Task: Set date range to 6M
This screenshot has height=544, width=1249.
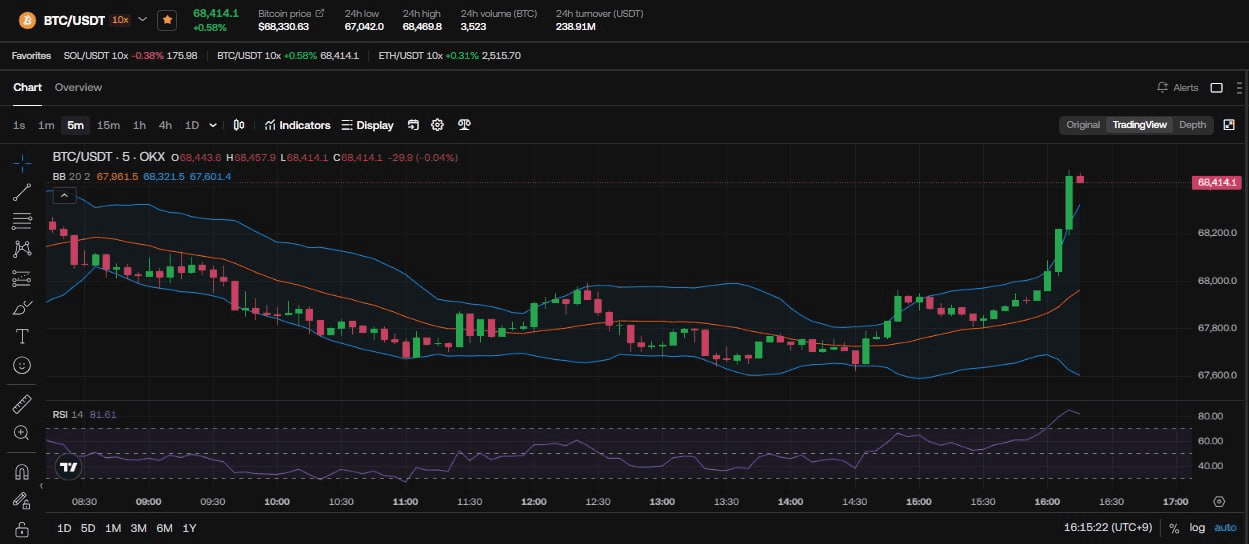Action: tap(165, 527)
